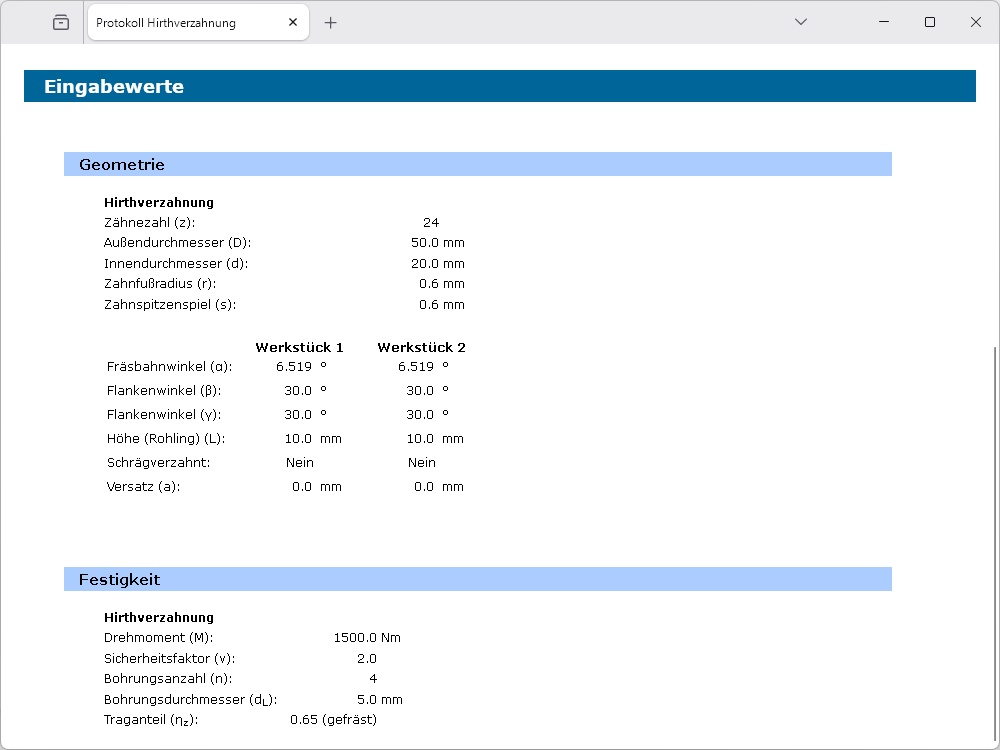This screenshot has height=750, width=1000.
Task: Click the vertical scrollbar thumb
Action: tap(994, 540)
